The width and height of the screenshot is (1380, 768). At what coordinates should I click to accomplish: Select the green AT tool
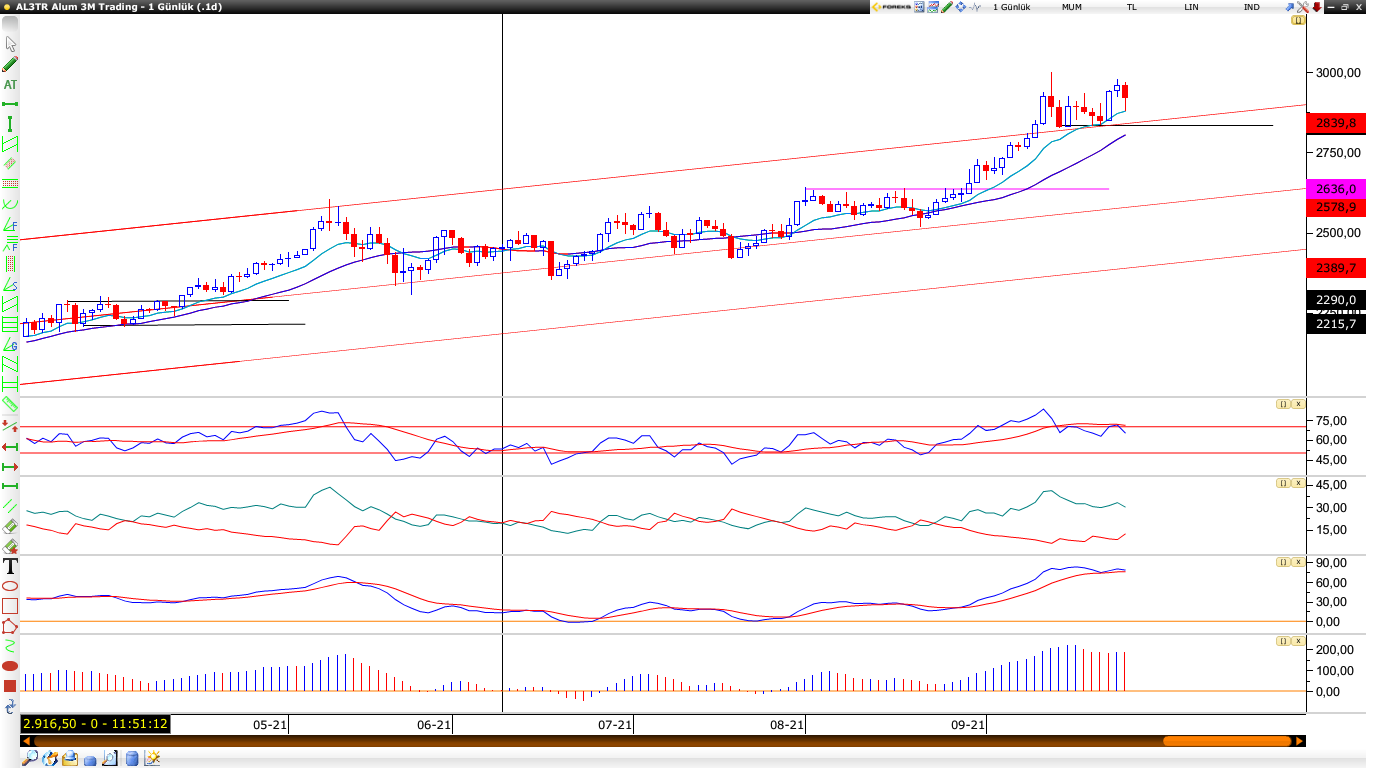coord(11,84)
